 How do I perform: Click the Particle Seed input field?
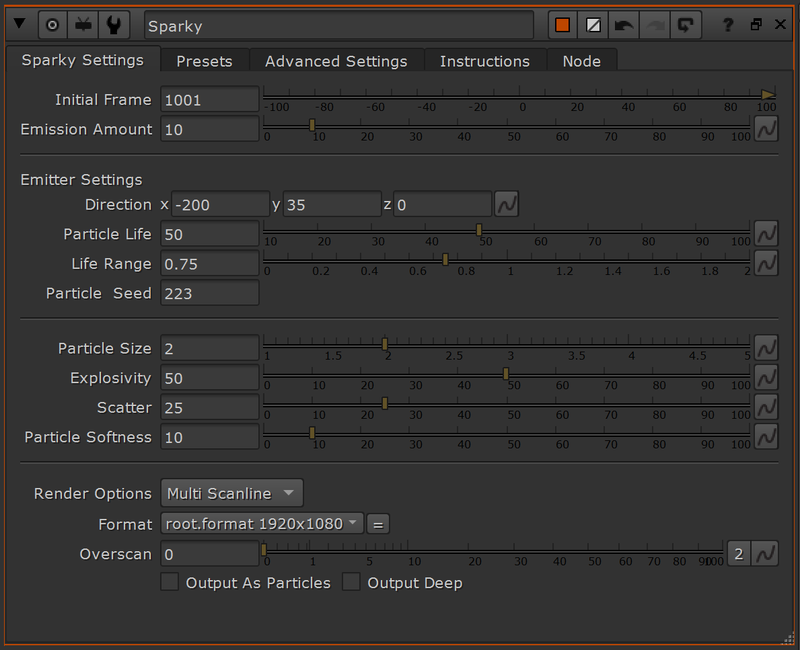210,293
